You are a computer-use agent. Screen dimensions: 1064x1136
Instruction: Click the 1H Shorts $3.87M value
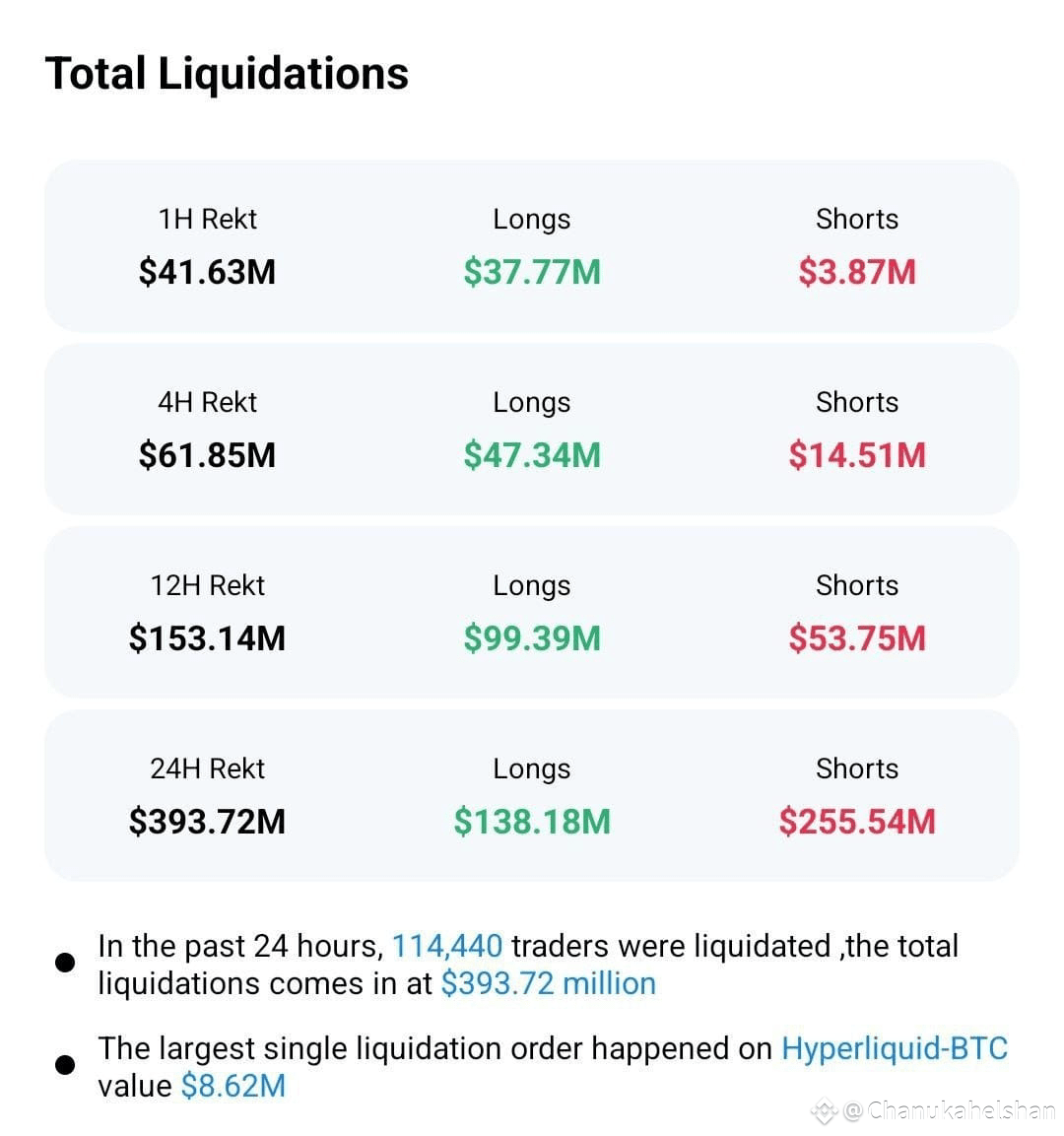(857, 272)
